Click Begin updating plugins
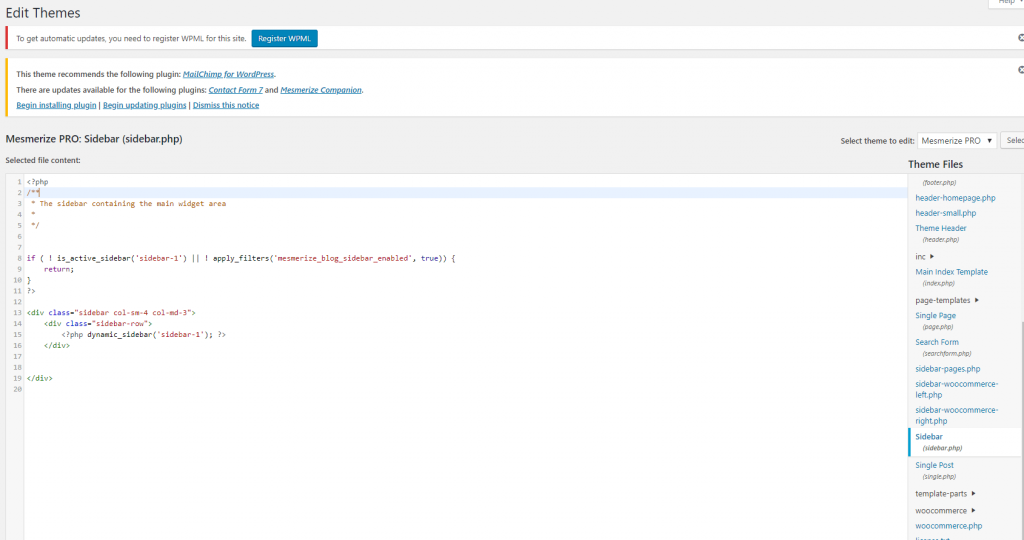The height and width of the screenshot is (540, 1024). (144, 105)
